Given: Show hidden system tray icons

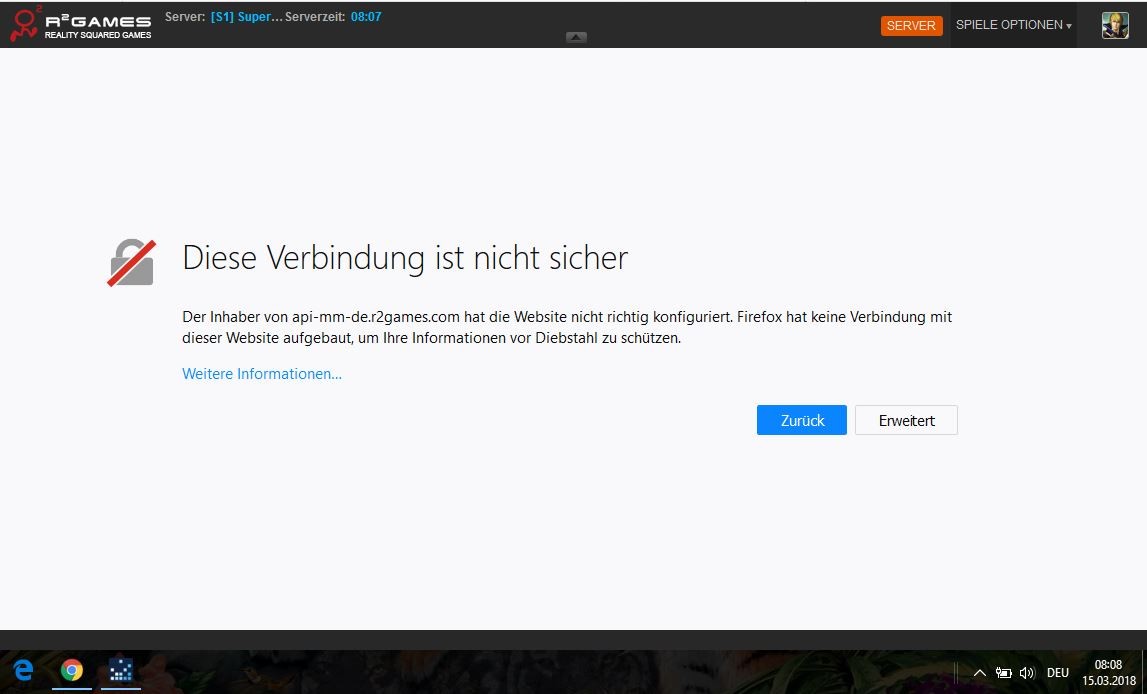Looking at the screenshot, I should click(x=979, y=673).
